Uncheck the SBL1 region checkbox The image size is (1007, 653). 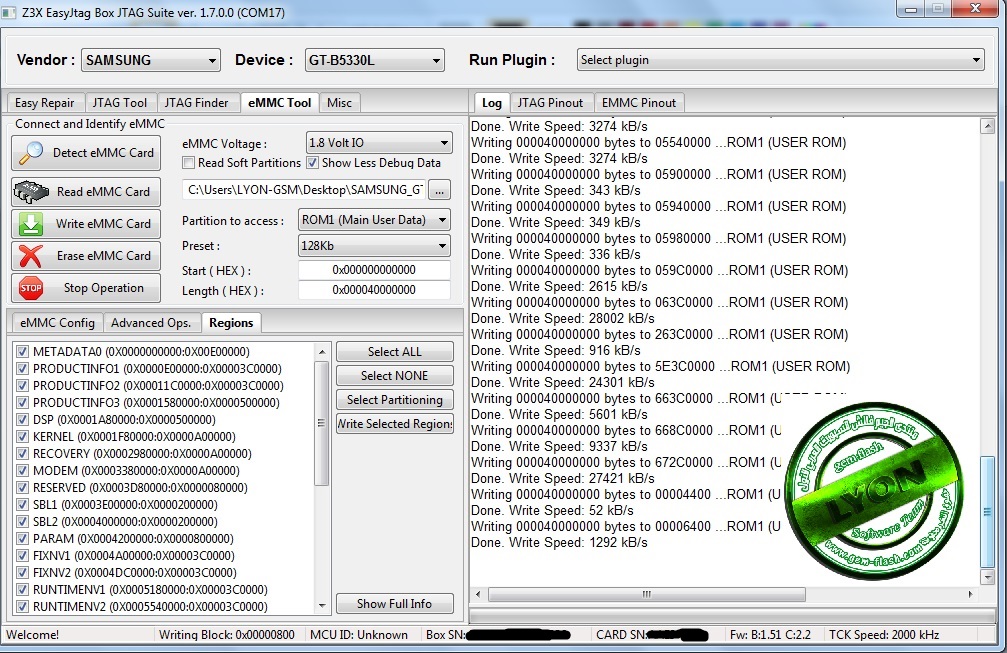tap(22, 505)
